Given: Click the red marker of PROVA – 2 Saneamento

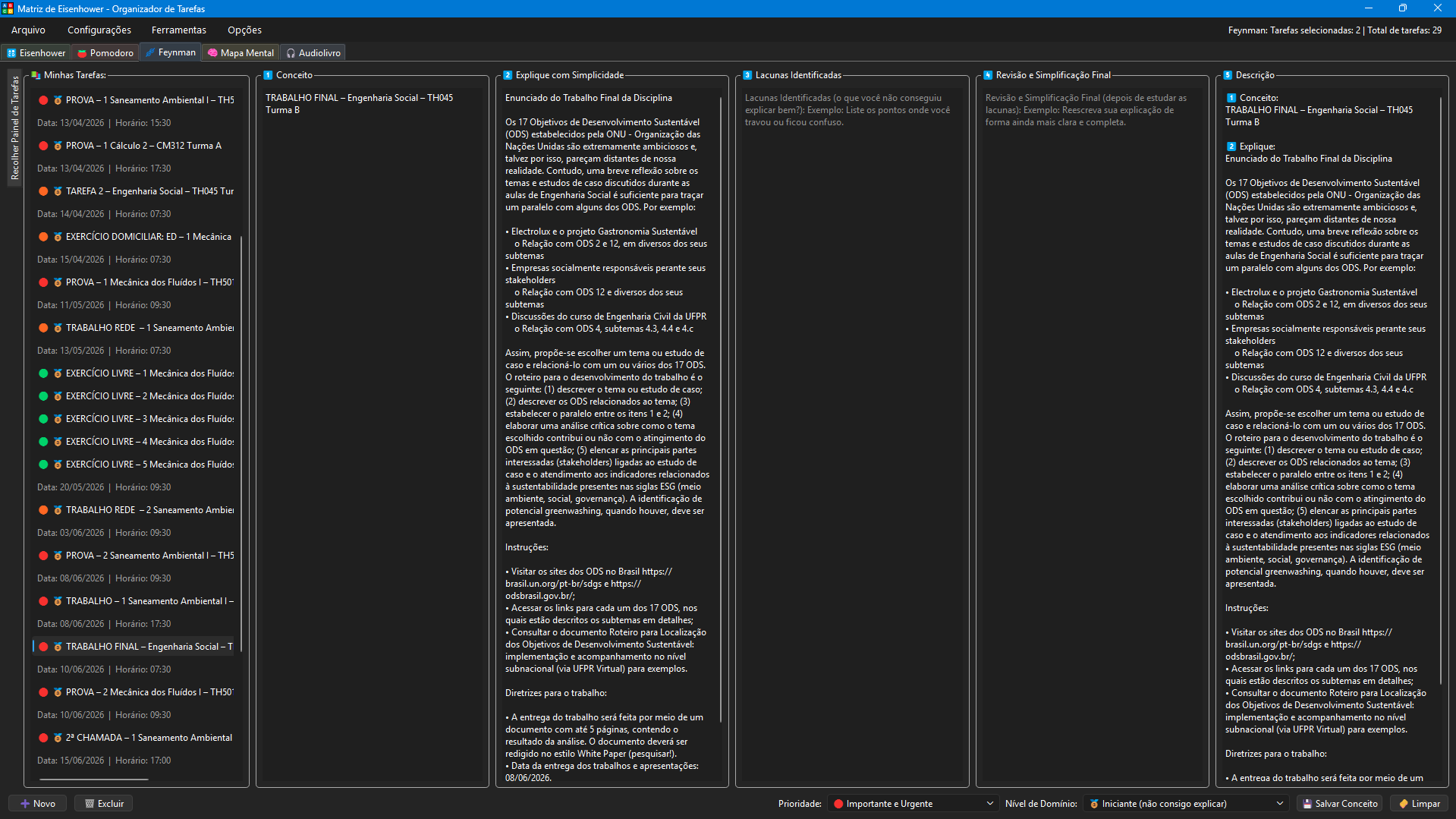Looking at the screenshot, I should [x=44, y=556].
